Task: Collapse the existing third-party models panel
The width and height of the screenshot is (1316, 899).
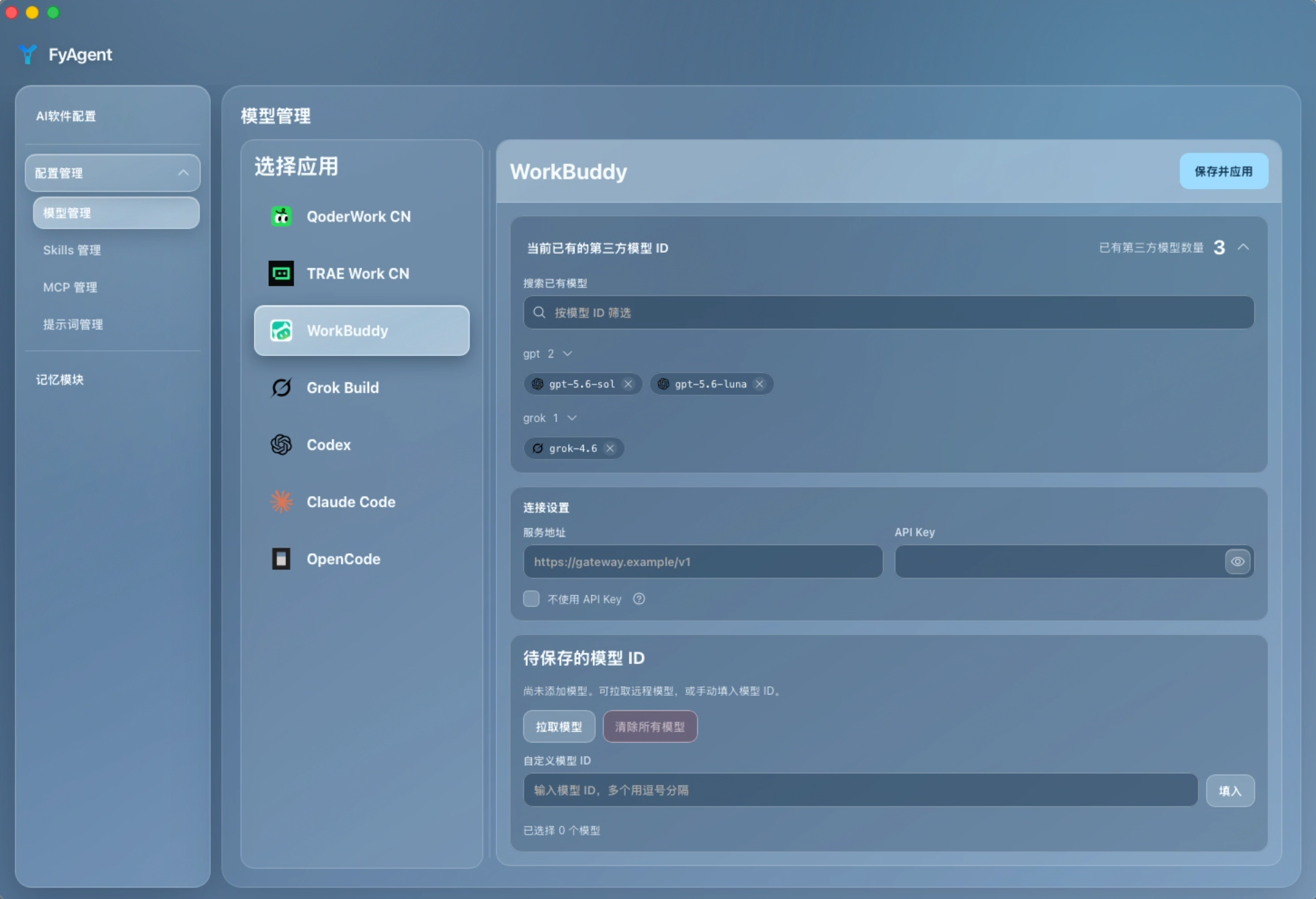Action: 1243,247
